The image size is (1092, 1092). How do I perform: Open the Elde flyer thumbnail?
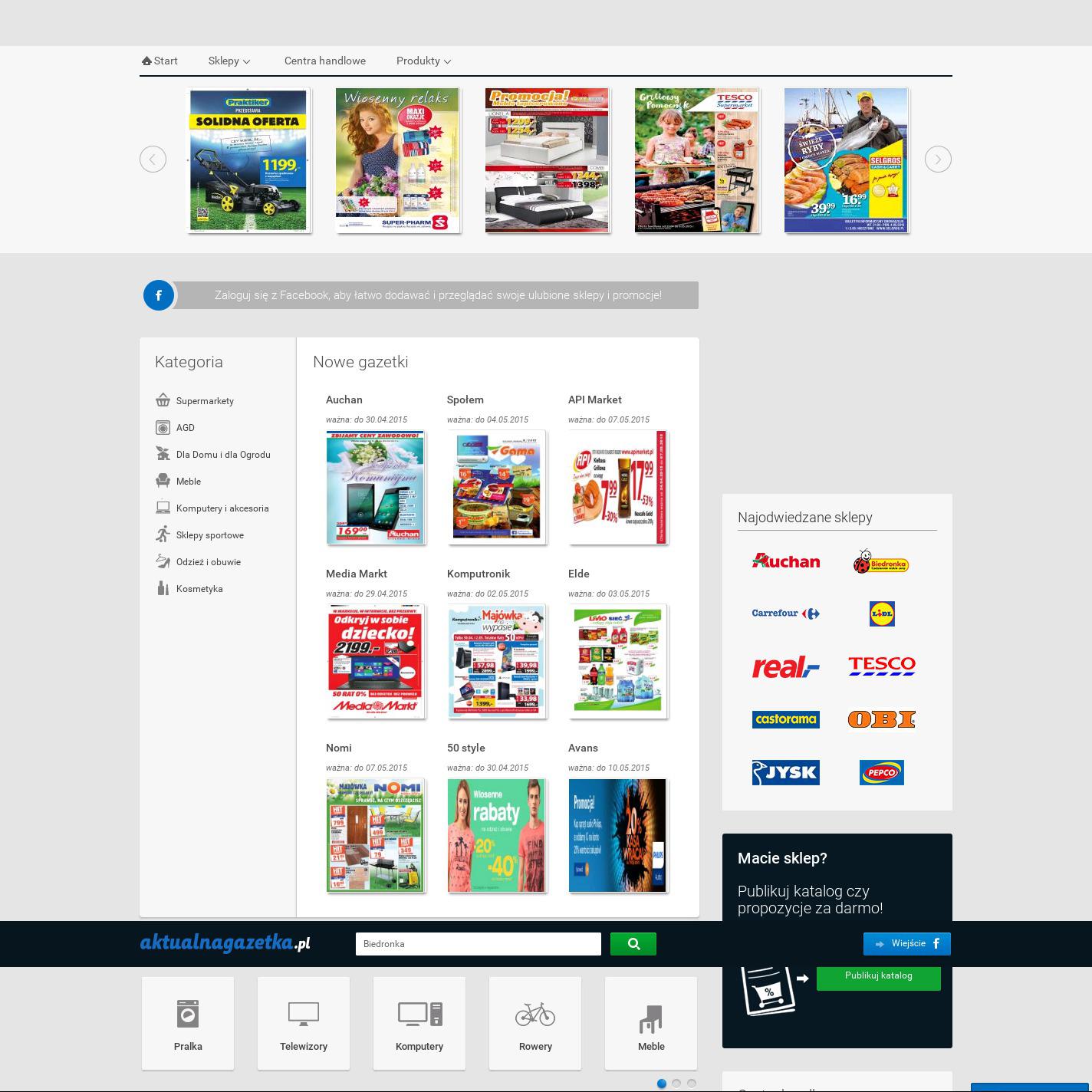[618, 662]
